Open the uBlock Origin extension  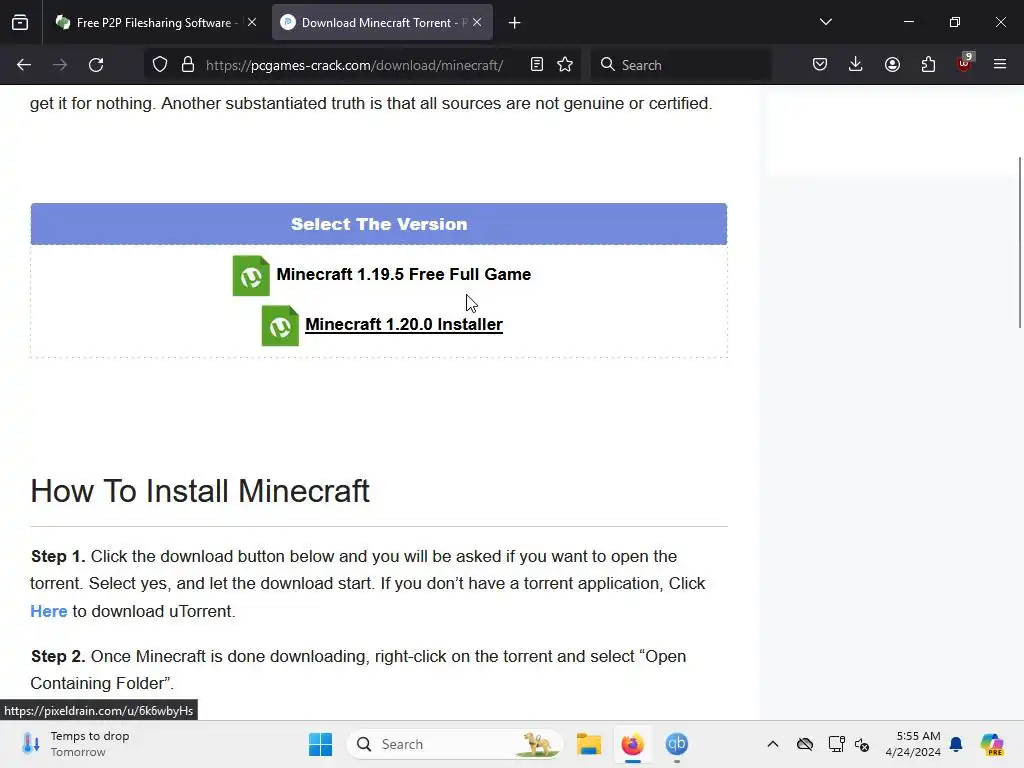965,63
